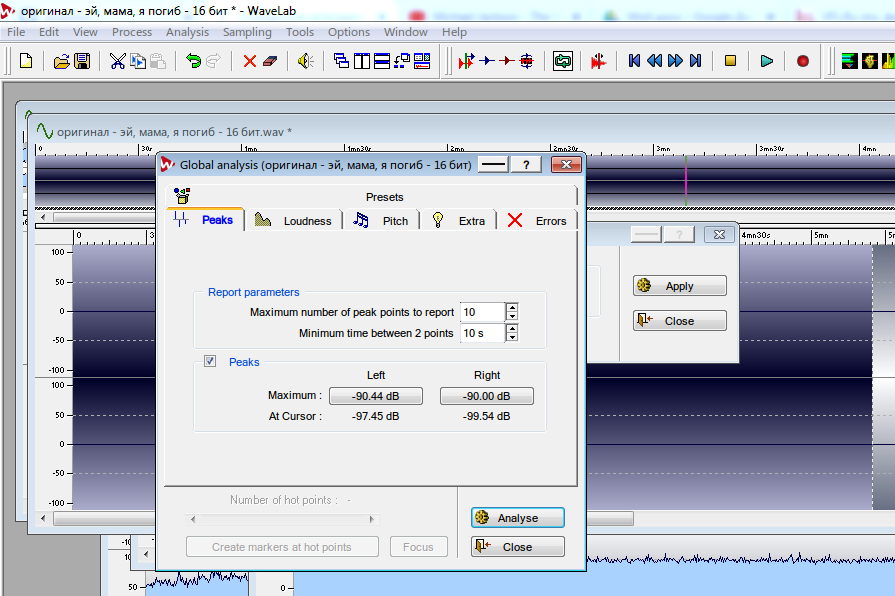The width and height of the screenshot is (895, 596).
Task: Switch to the Loudness tab
Action: pos(294,221)
